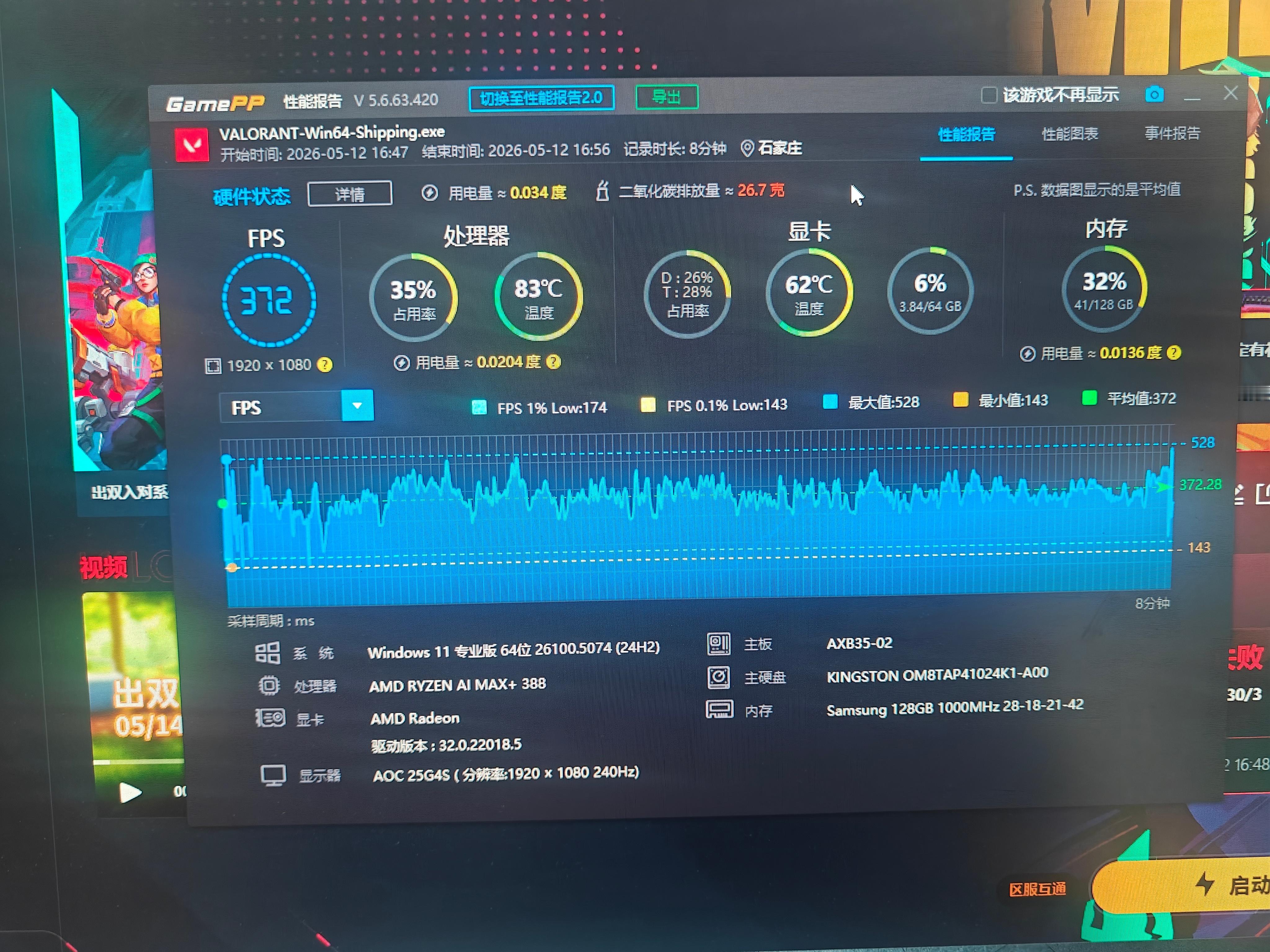Click the system icon beside 系统 row
This screenshot has width=1270, height=952.
[268, 653]
